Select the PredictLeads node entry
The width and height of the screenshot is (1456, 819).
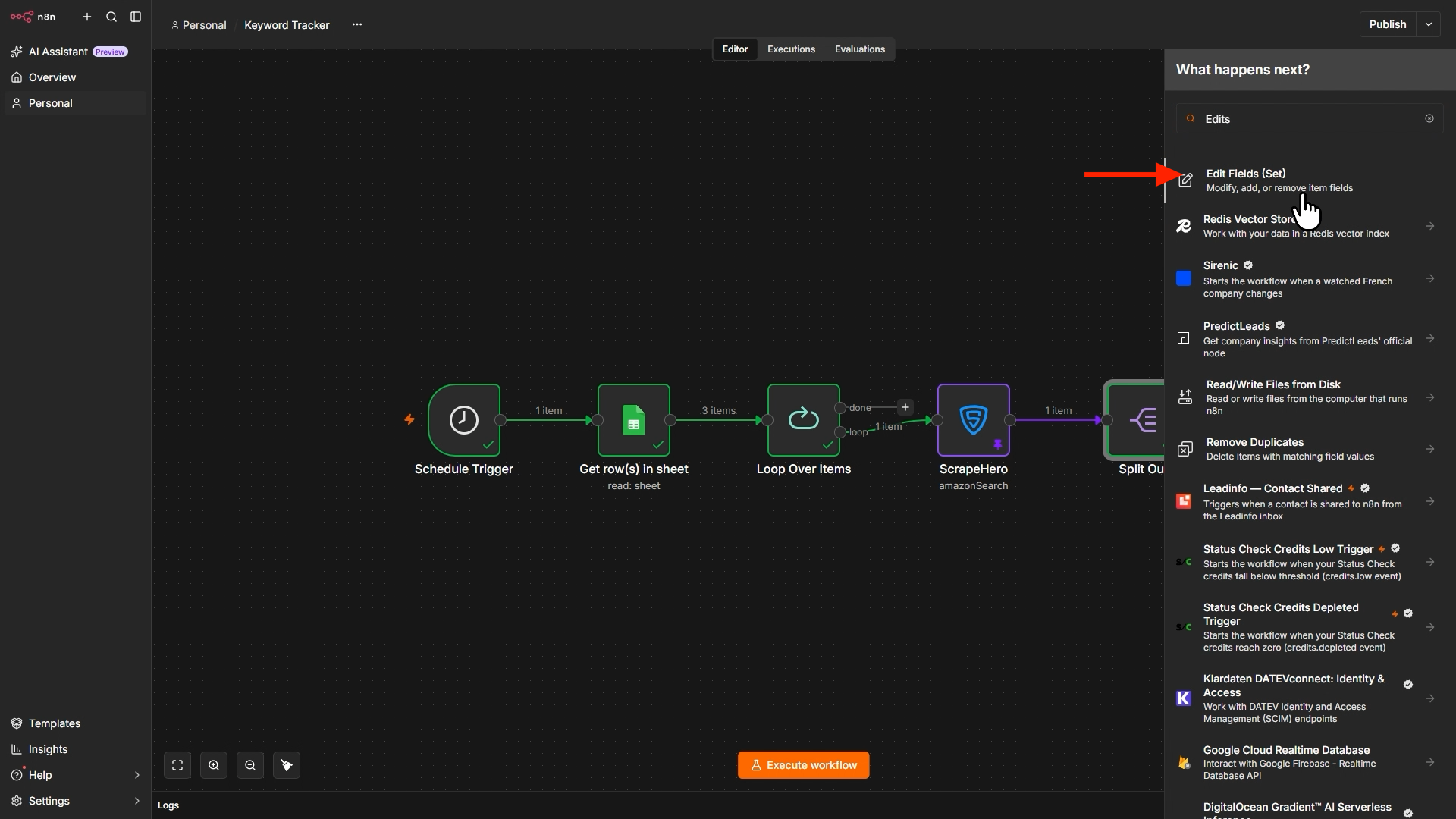pyautogui.click(x=1310, y=338)
